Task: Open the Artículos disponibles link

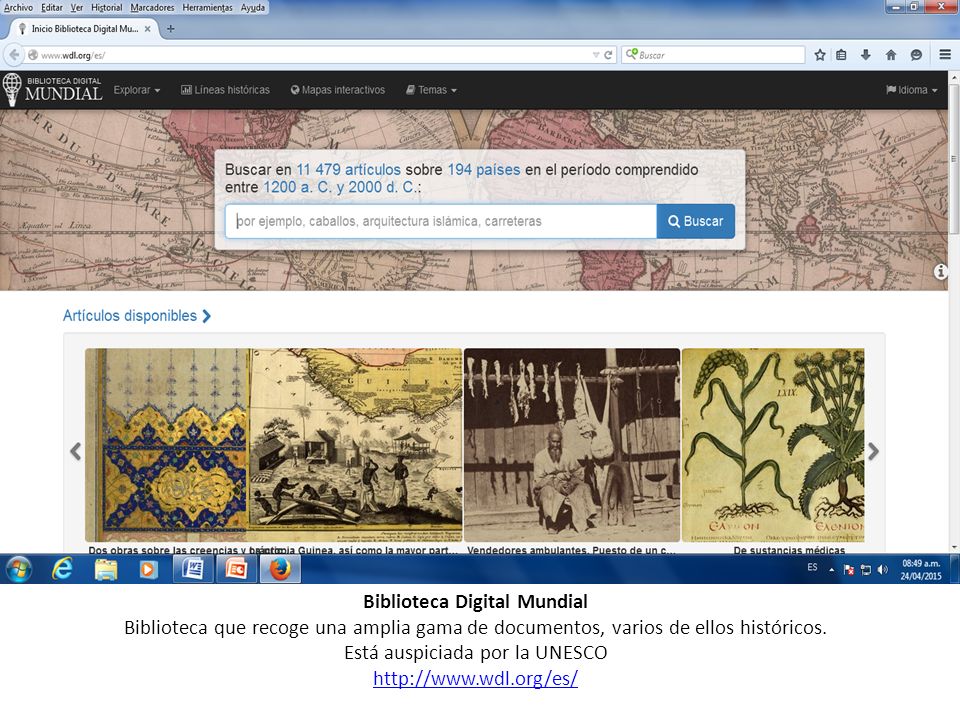Action: point(137,316)
